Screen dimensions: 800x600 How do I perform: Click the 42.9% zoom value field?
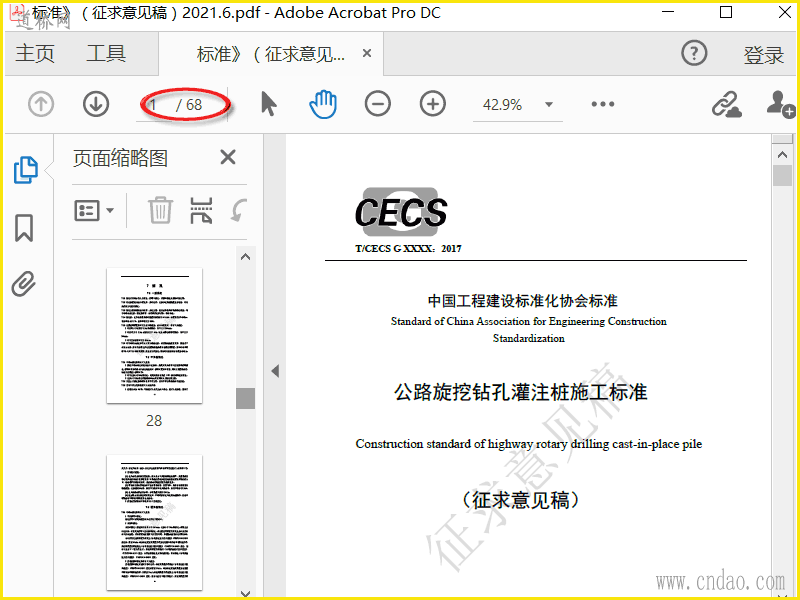[503, 105]
